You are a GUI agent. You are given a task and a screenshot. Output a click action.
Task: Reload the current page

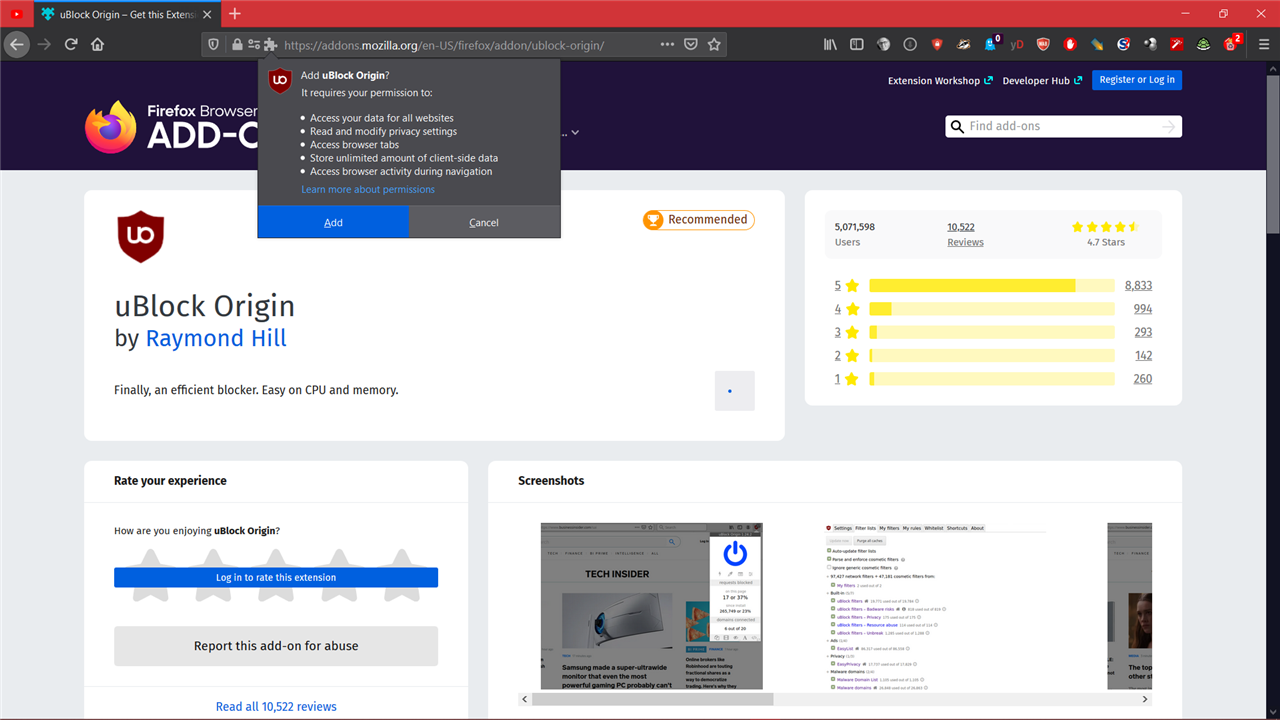pyautogui.click(x=71, y=44)
